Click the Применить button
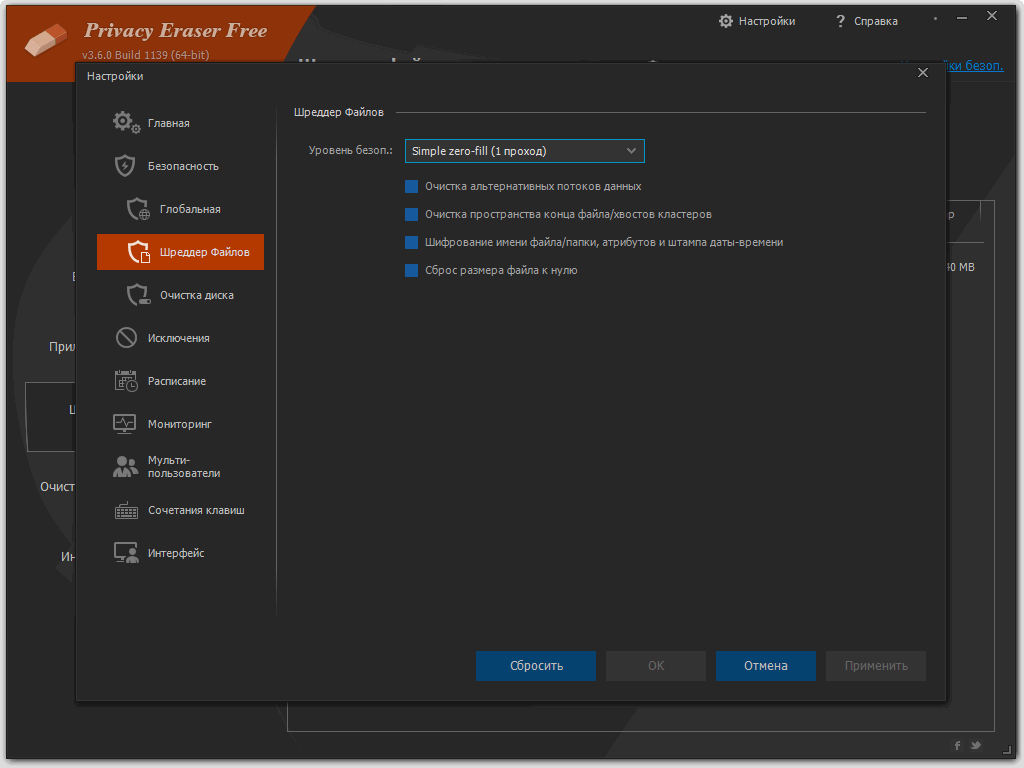This screenshot has height=768, width=1024. click(876, 665)
